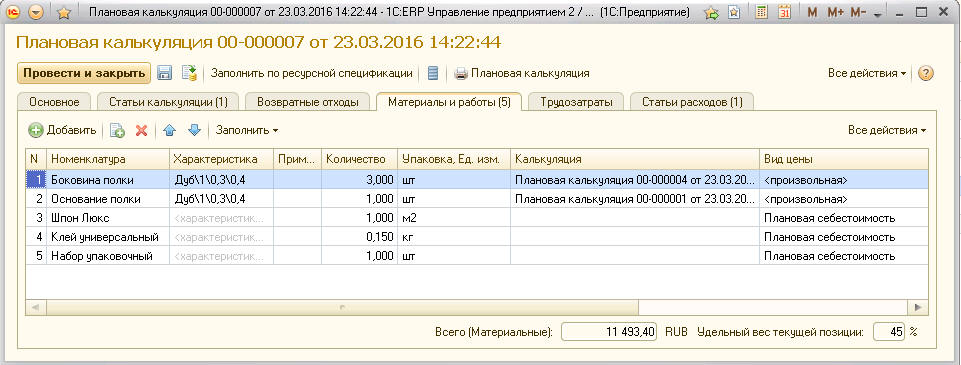Image resolution: width=961 pixels, height=365 pixels.
Task: Switch to Трудозатраты tab
Action: tap(576, 102)
